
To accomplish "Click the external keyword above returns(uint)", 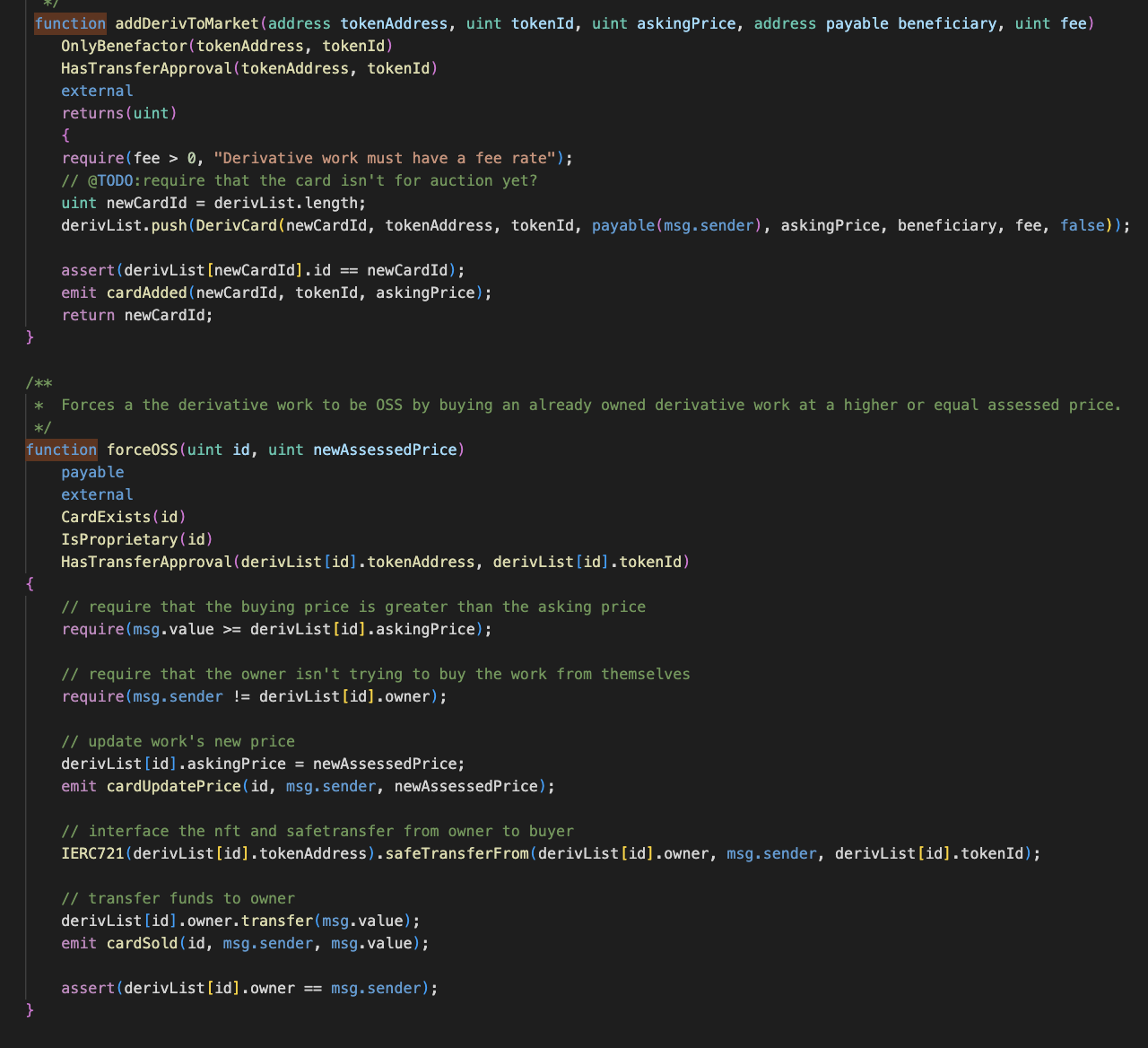I will (97, 91).
